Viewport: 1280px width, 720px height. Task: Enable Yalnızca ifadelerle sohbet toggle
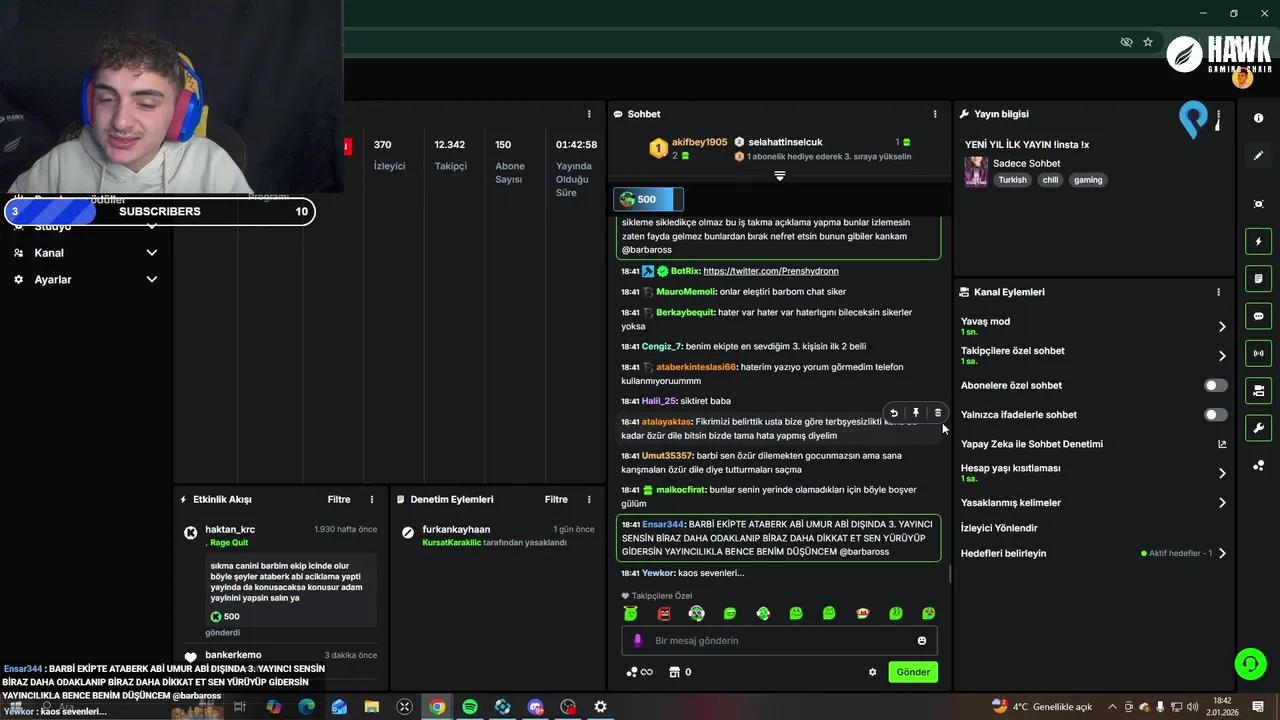coord(1216,415)
